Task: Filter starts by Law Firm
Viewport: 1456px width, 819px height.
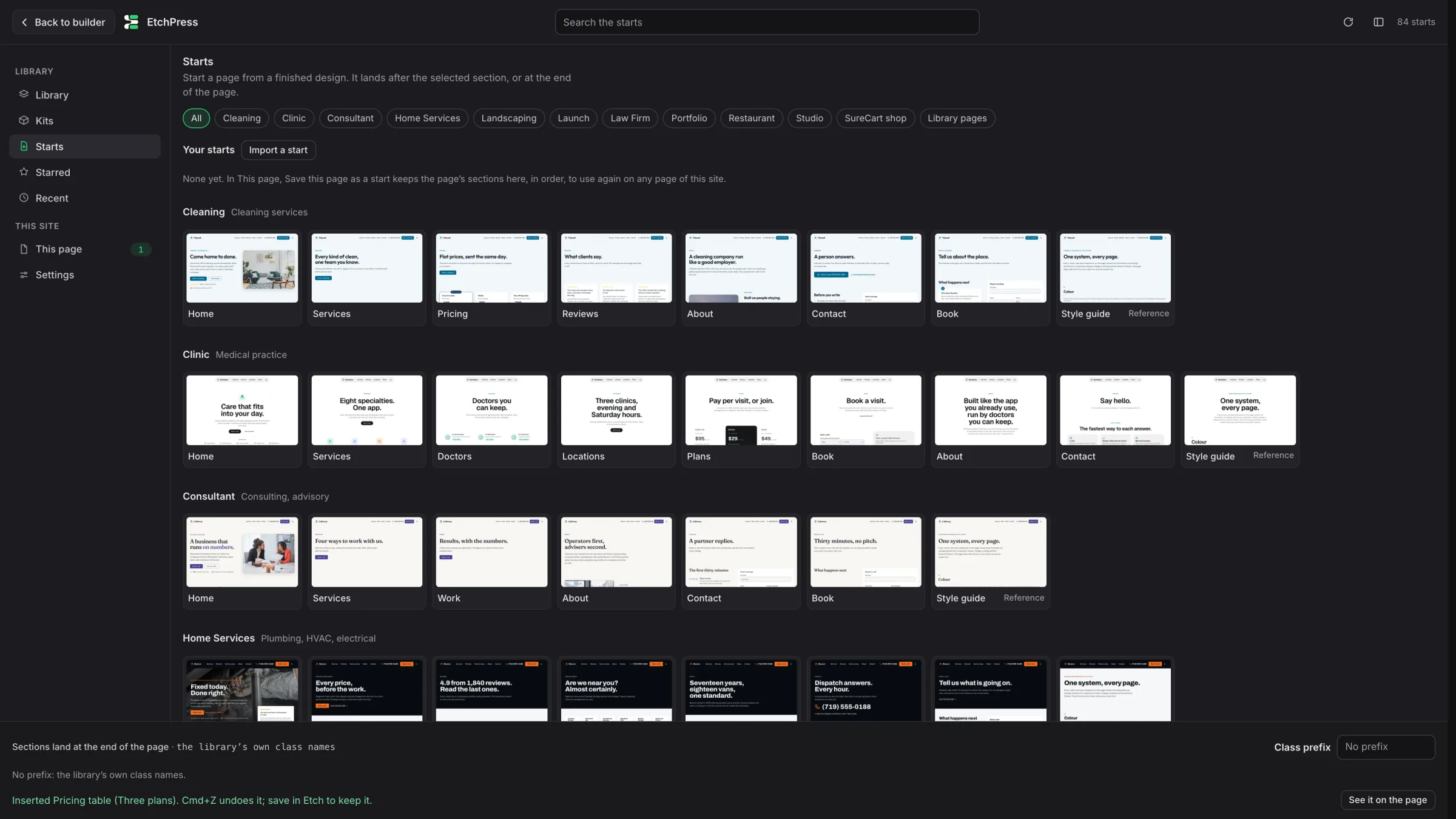Action: (630, 118)
